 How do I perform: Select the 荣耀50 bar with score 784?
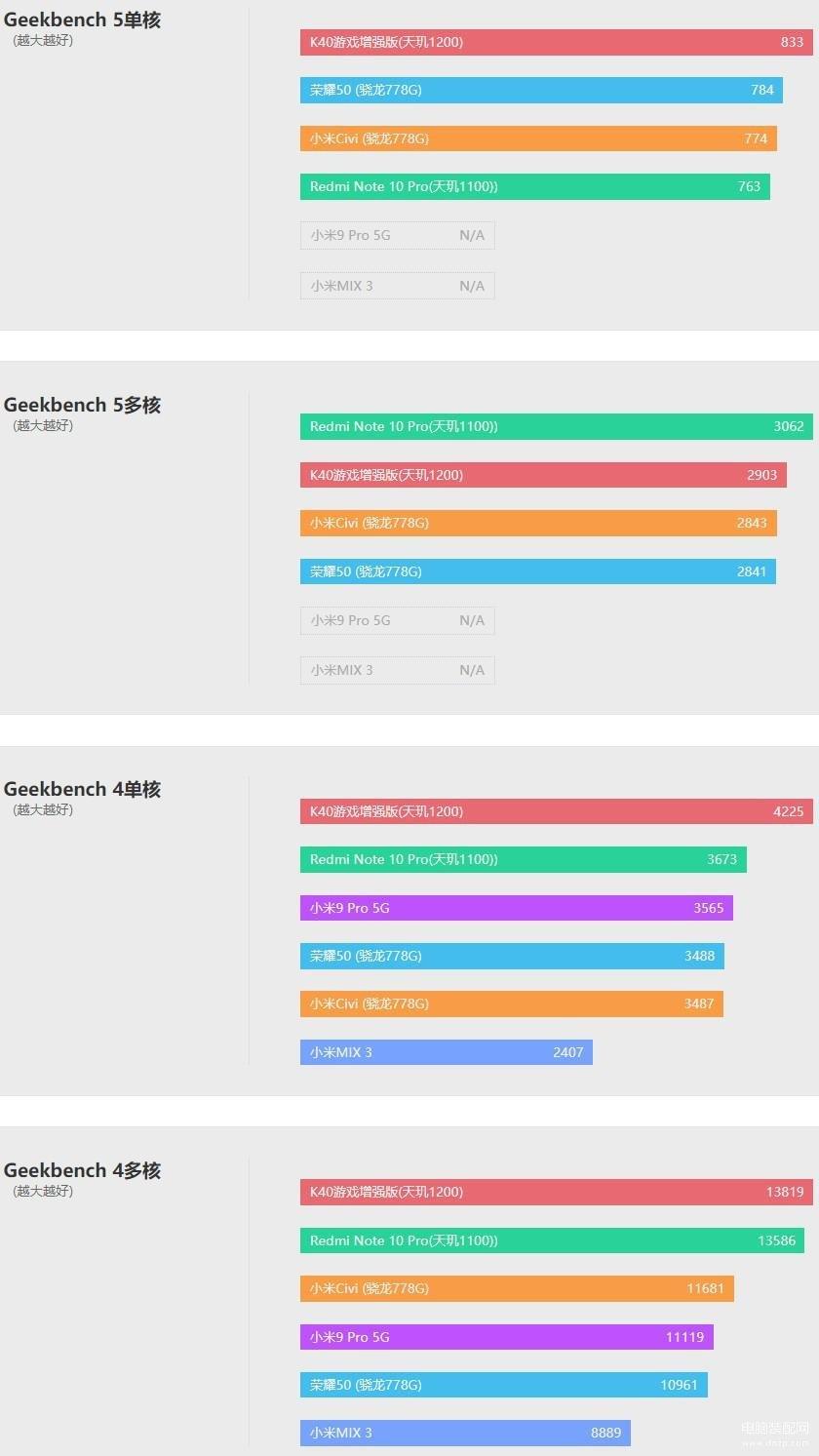point(541,90)
